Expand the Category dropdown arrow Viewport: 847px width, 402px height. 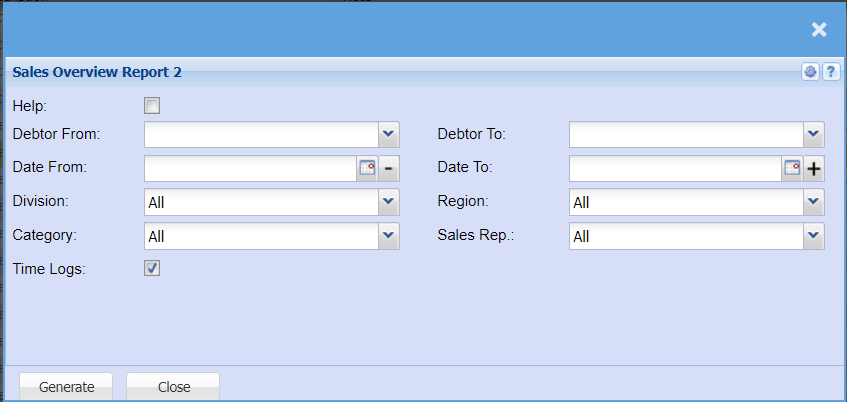(389, 236)
